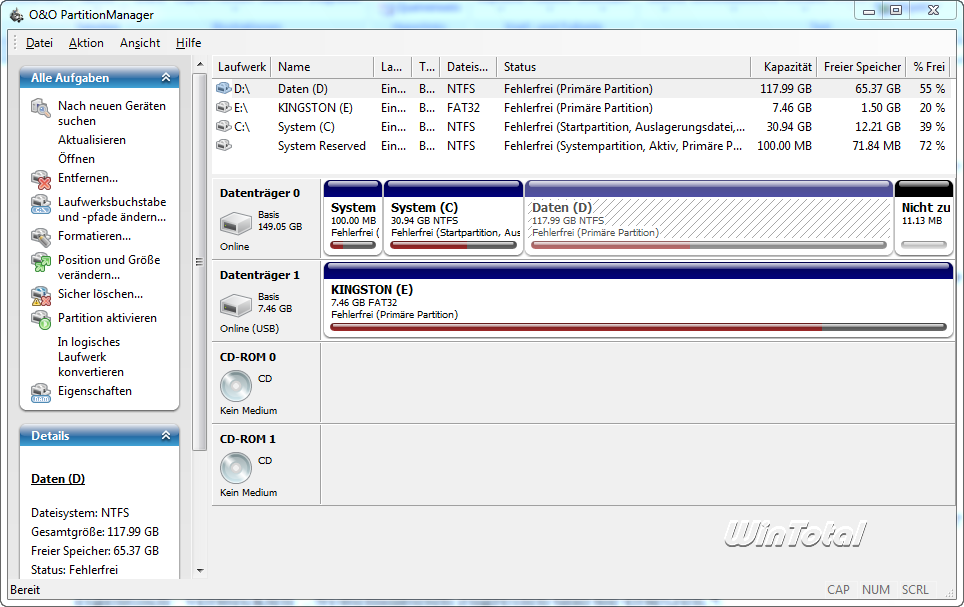
Task: Click the CD-ROM 0 disc icon
Action: 235,386
